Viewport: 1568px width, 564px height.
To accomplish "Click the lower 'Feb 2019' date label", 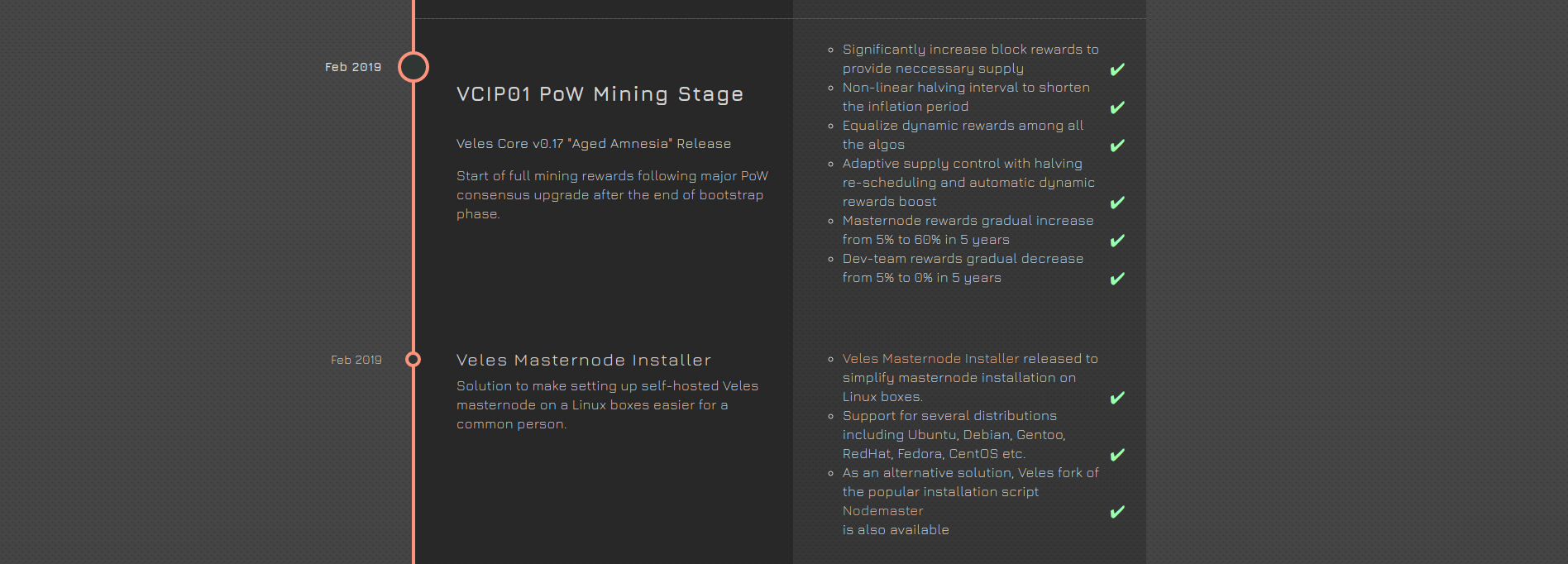I will click(x=356, y=360).
